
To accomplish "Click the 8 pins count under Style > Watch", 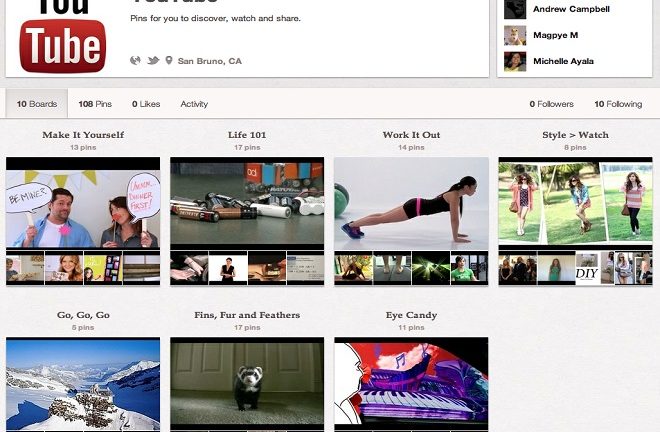I will (575, 147).
